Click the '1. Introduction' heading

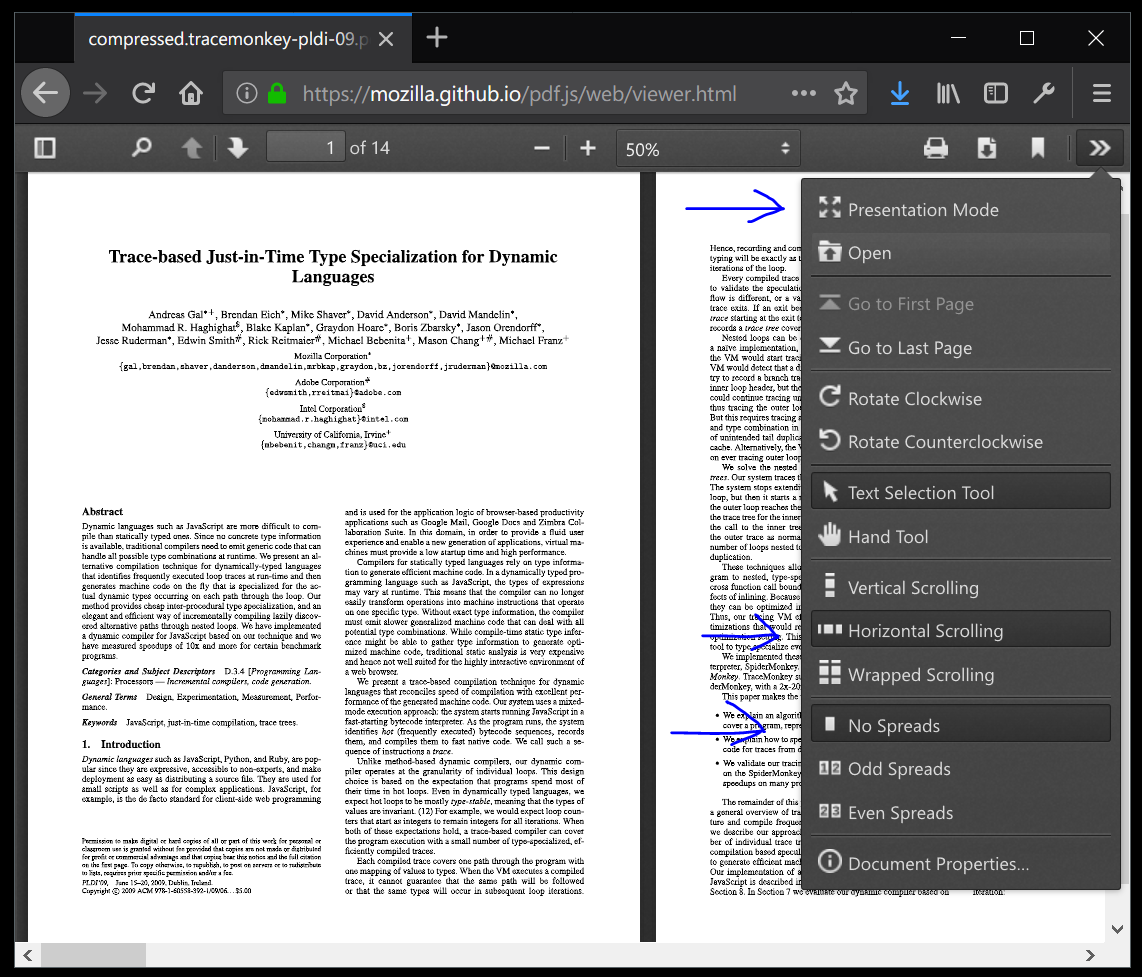click(x=121, y=744)
